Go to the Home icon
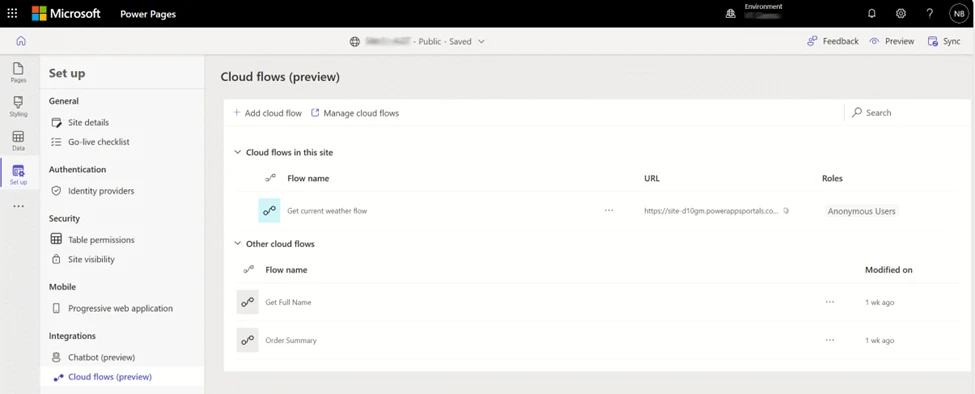This screenshot has height=394, width=975. (21, 41)
